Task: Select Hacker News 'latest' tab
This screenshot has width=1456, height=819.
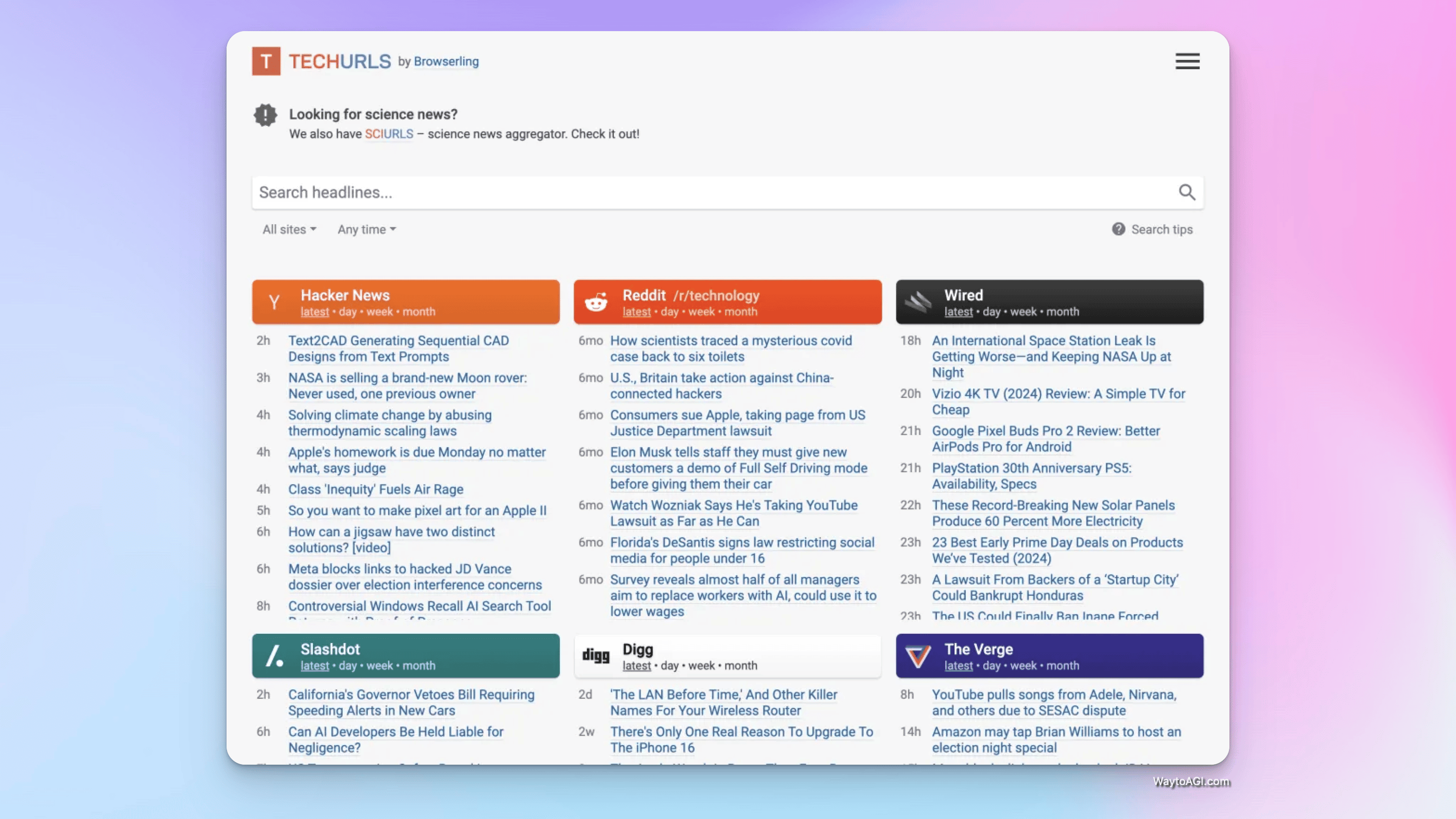Action: point(315,312)
